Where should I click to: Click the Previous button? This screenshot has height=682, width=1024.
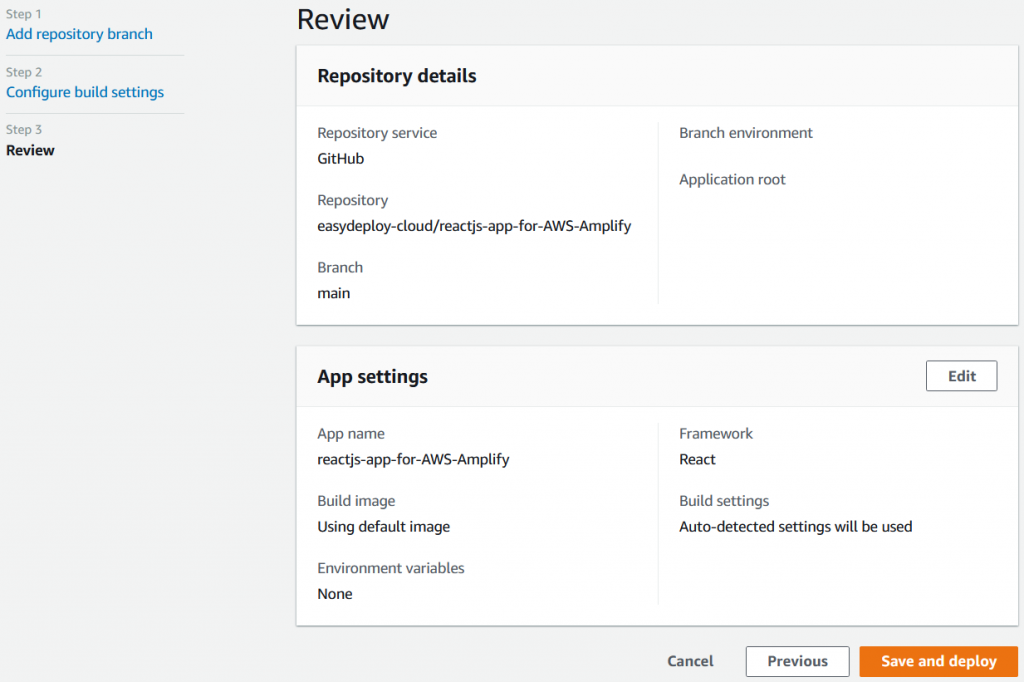[797, 661]
